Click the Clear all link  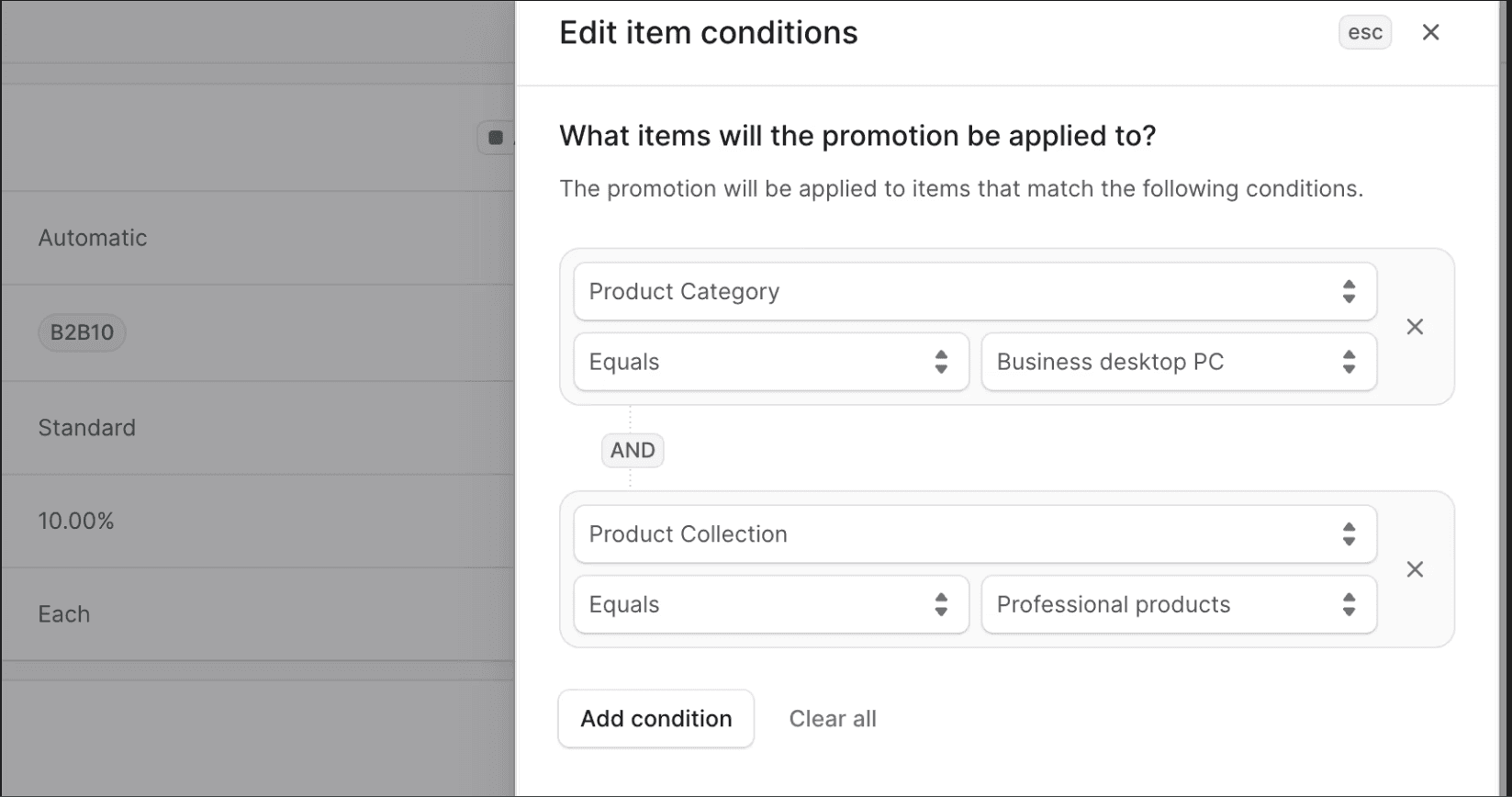(x=832, y=718)
